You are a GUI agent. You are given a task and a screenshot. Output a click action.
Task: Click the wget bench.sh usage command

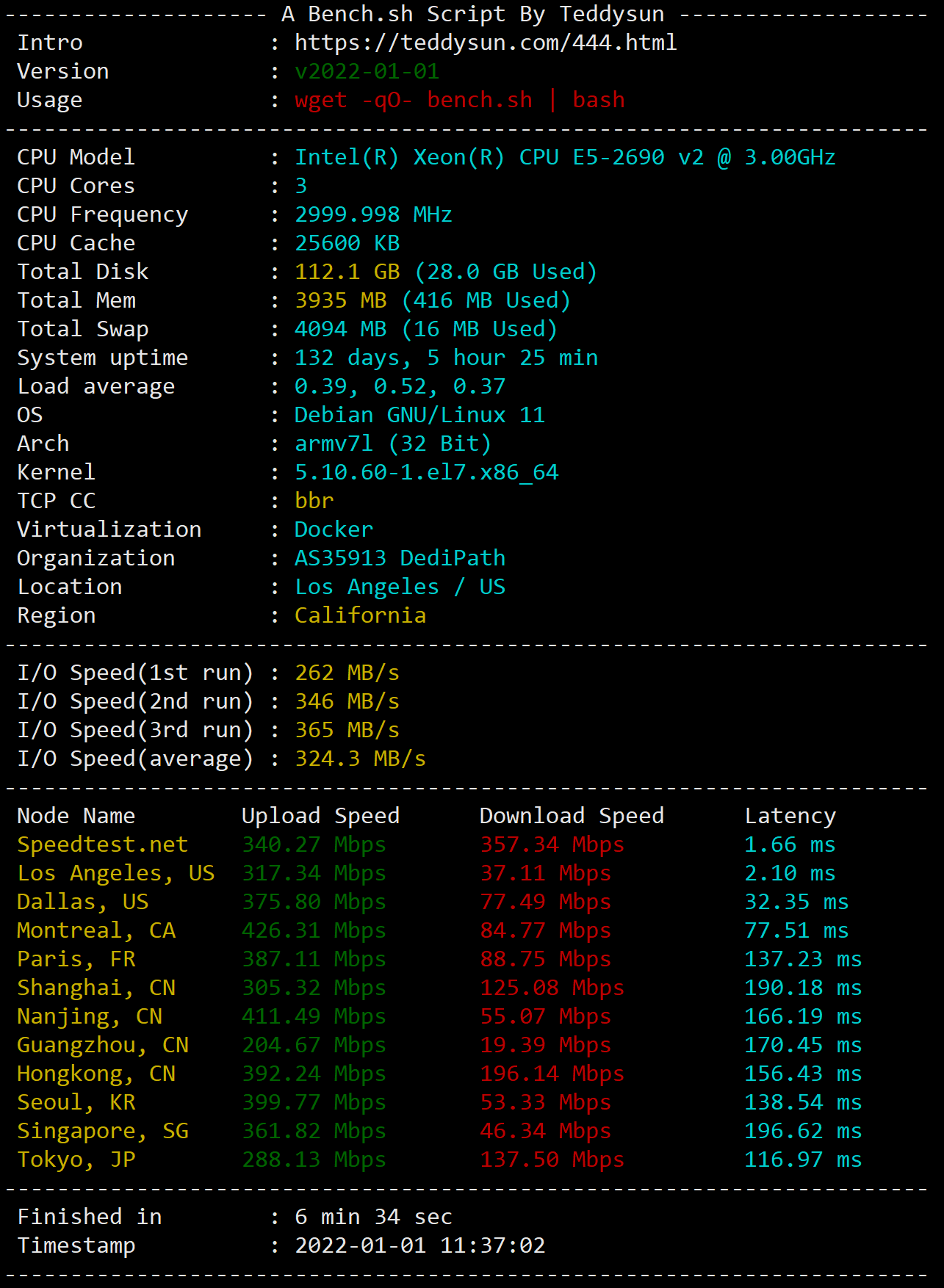coord(460,100)
